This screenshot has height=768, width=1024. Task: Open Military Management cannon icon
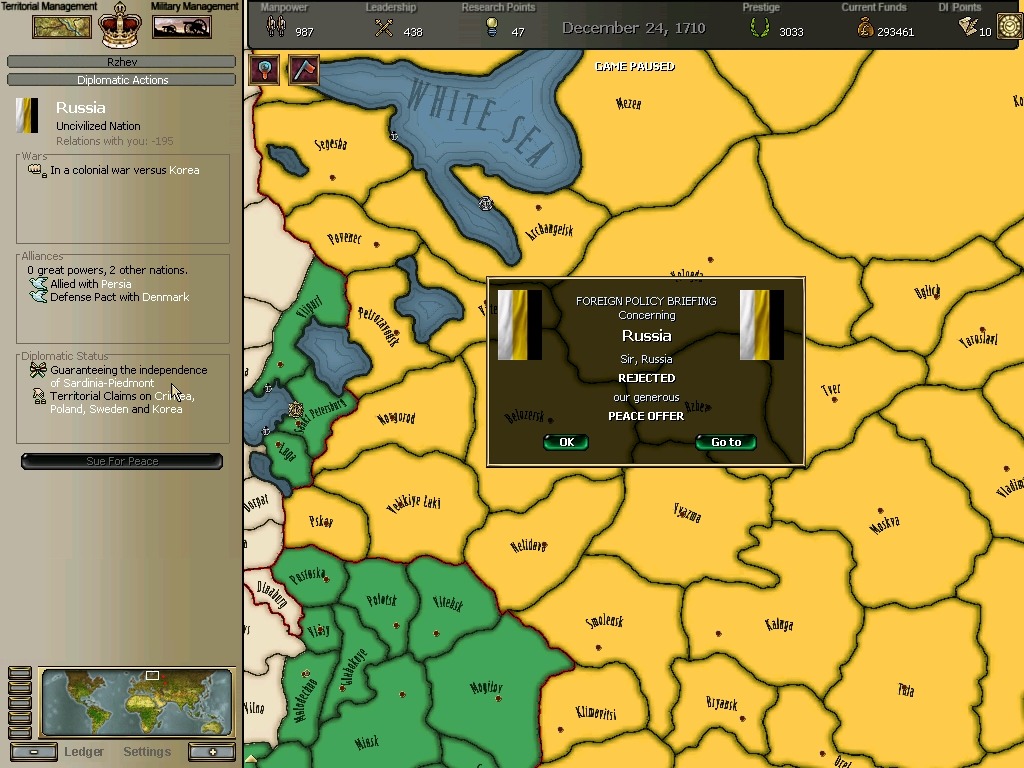pos(182,27)
